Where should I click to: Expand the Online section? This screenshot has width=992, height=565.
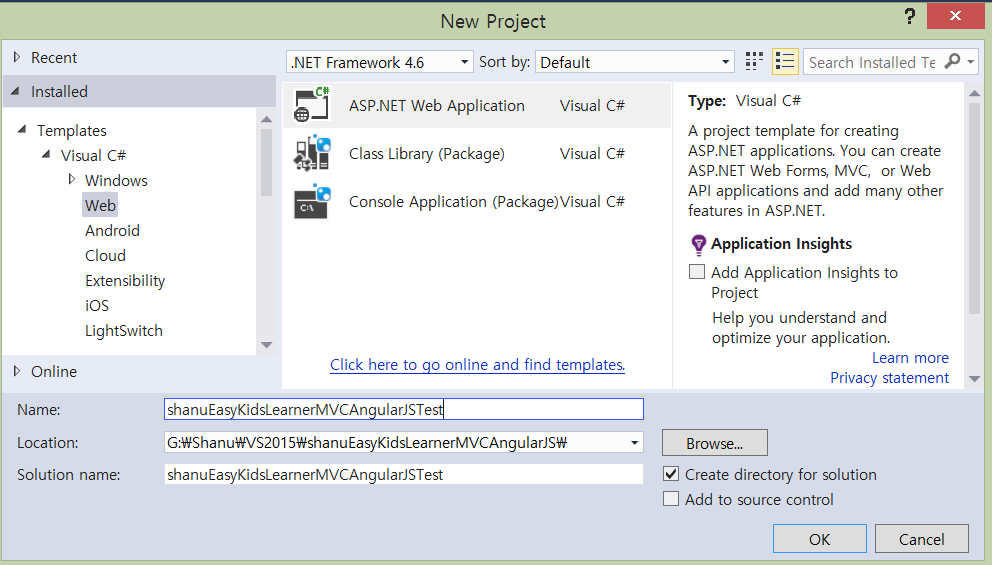[x=17, y=371]
